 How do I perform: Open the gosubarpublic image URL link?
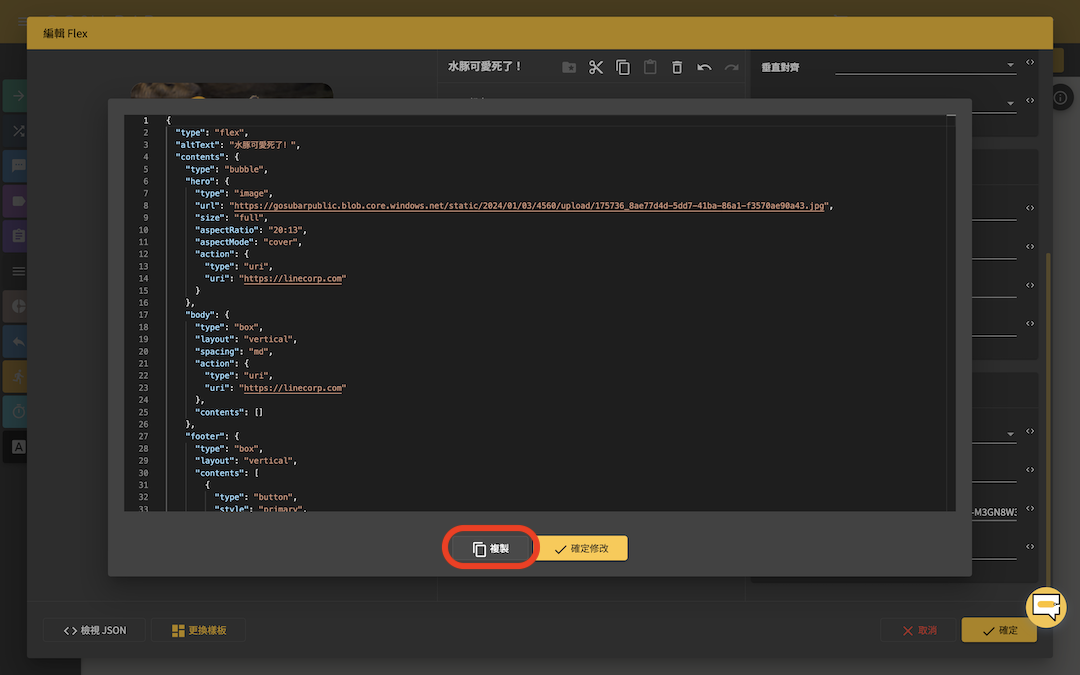pyautogui.click(x=529, y=206)
